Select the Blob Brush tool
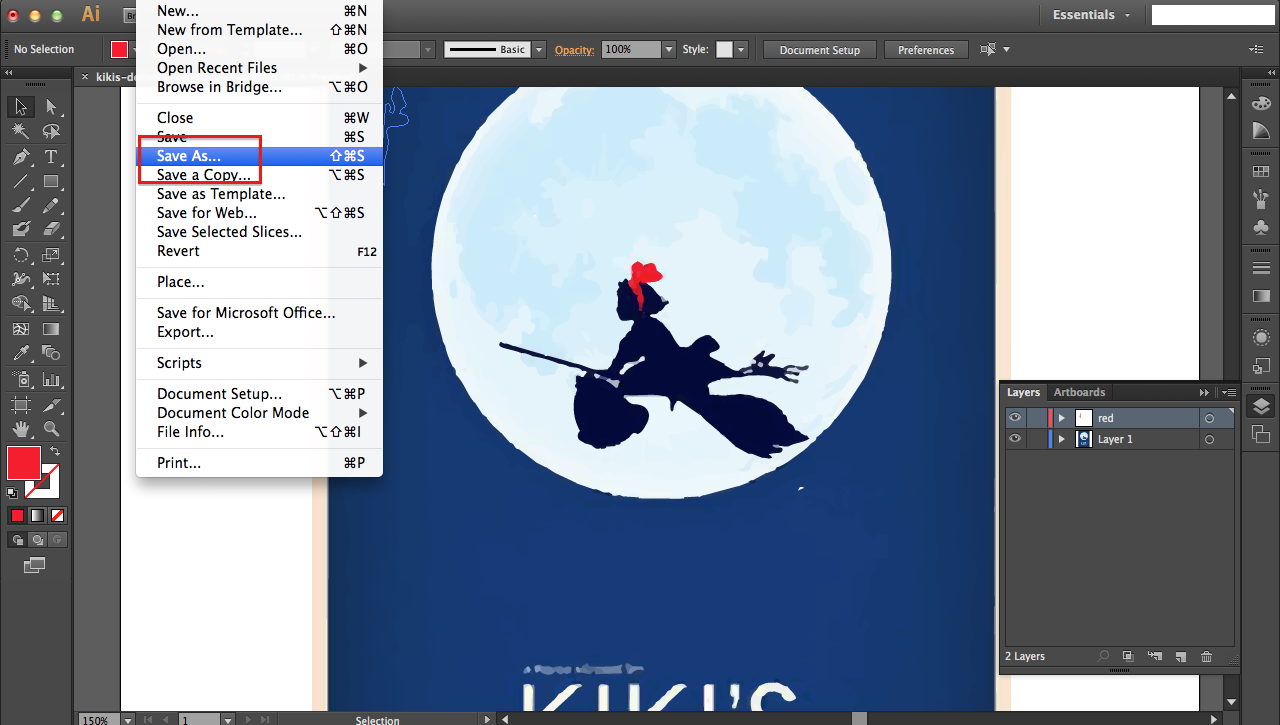Viewport: 1280px width, 725px height. click(21, 229)
